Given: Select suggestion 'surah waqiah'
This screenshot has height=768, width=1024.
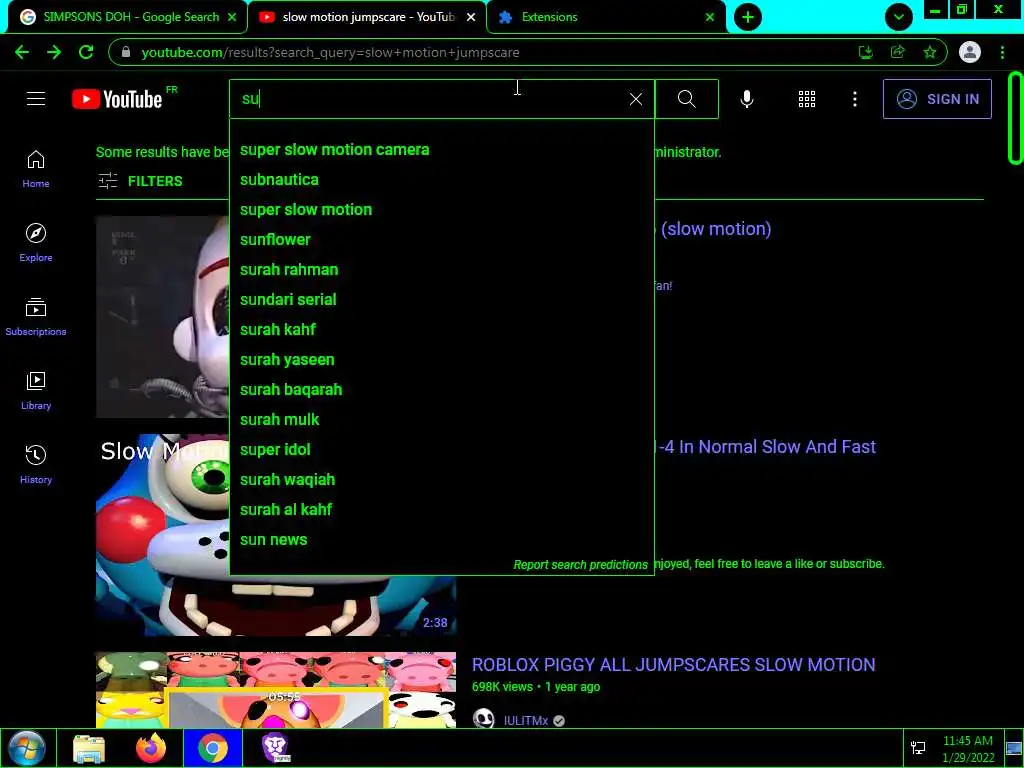Looking at the screenshot, I should click(441, 480).
